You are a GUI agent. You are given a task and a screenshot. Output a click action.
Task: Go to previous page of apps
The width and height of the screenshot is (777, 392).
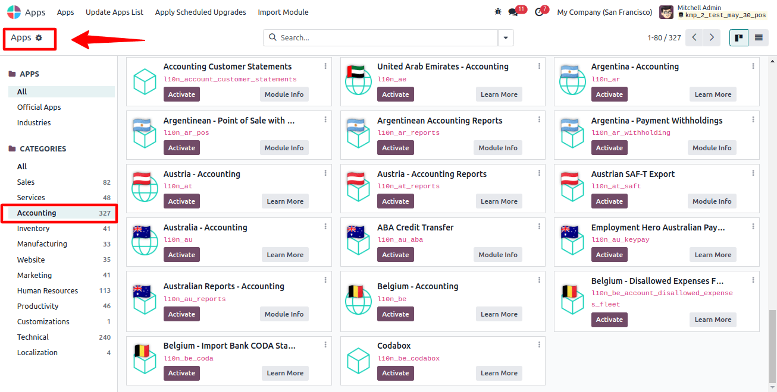click(x=694, y=38)
